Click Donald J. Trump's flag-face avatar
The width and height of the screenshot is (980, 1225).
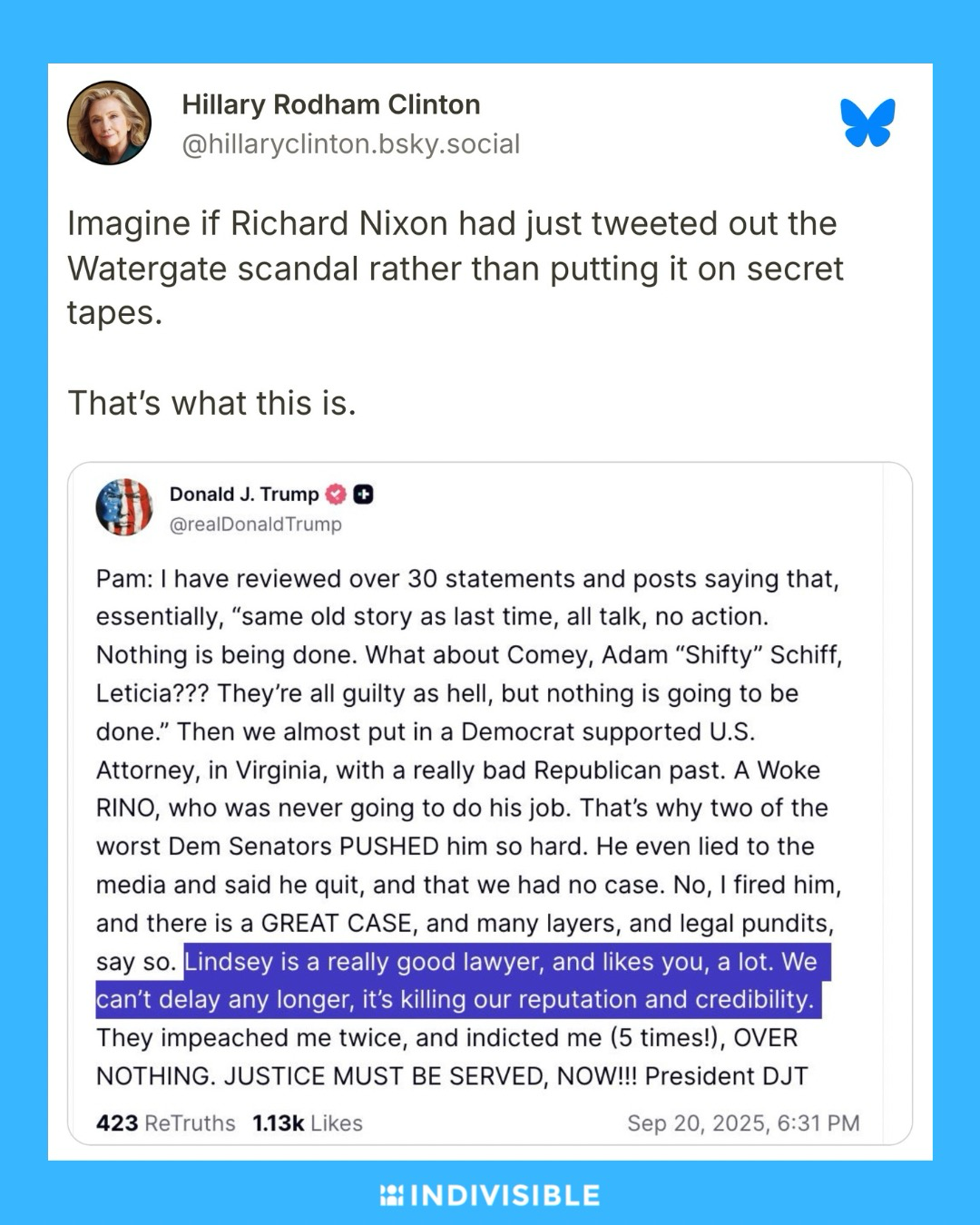pos(124,507)
